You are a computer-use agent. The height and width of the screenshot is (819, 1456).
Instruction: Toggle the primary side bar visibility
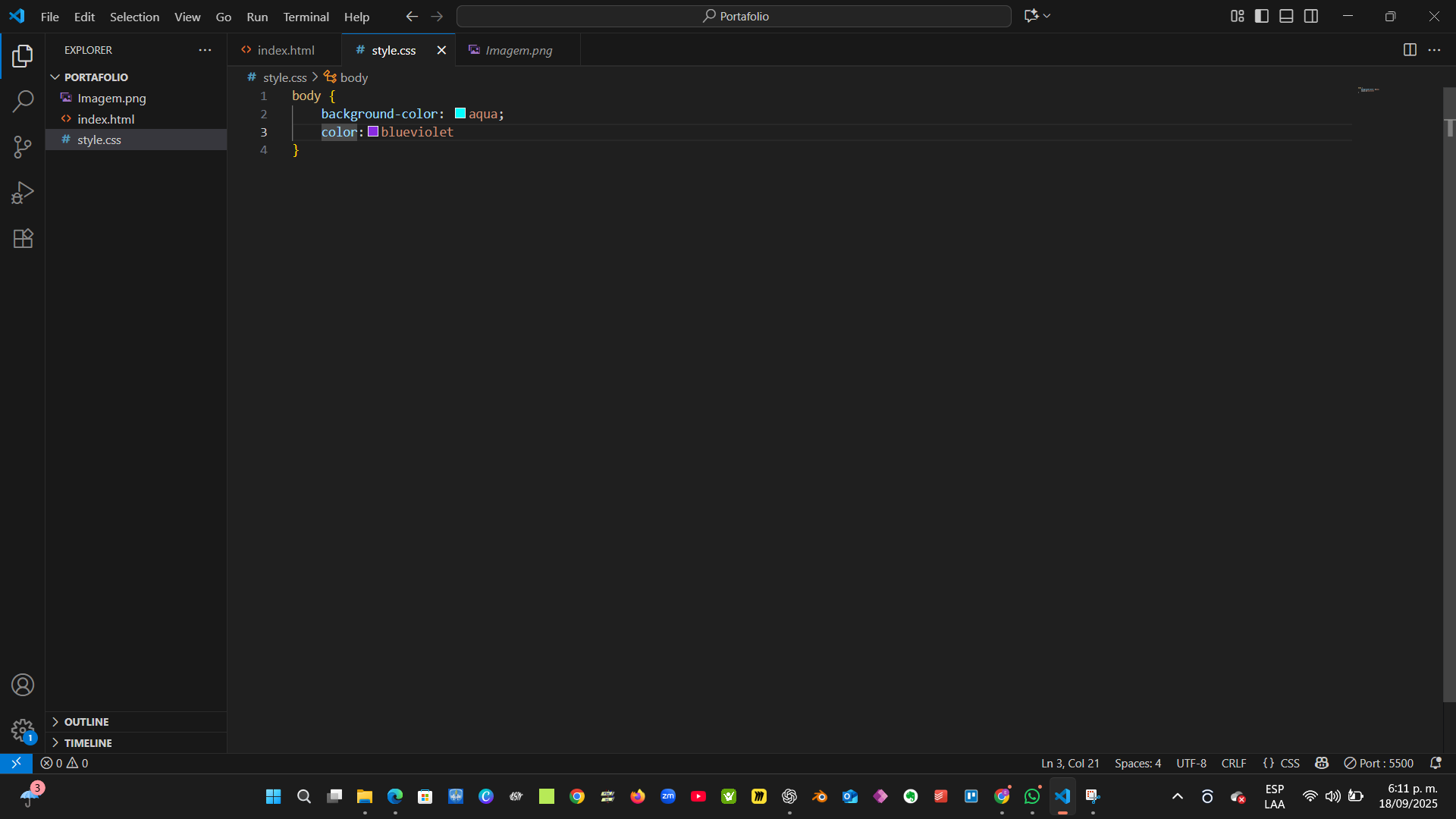point(1262,16)
